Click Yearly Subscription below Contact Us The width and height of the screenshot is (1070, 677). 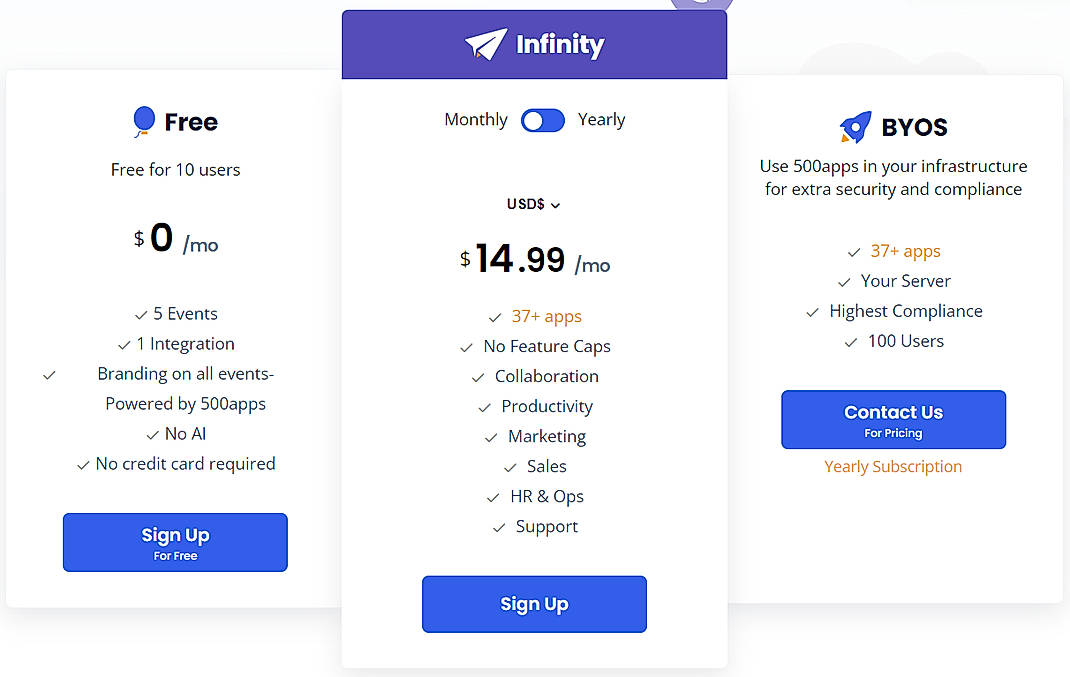click(893, 465)
